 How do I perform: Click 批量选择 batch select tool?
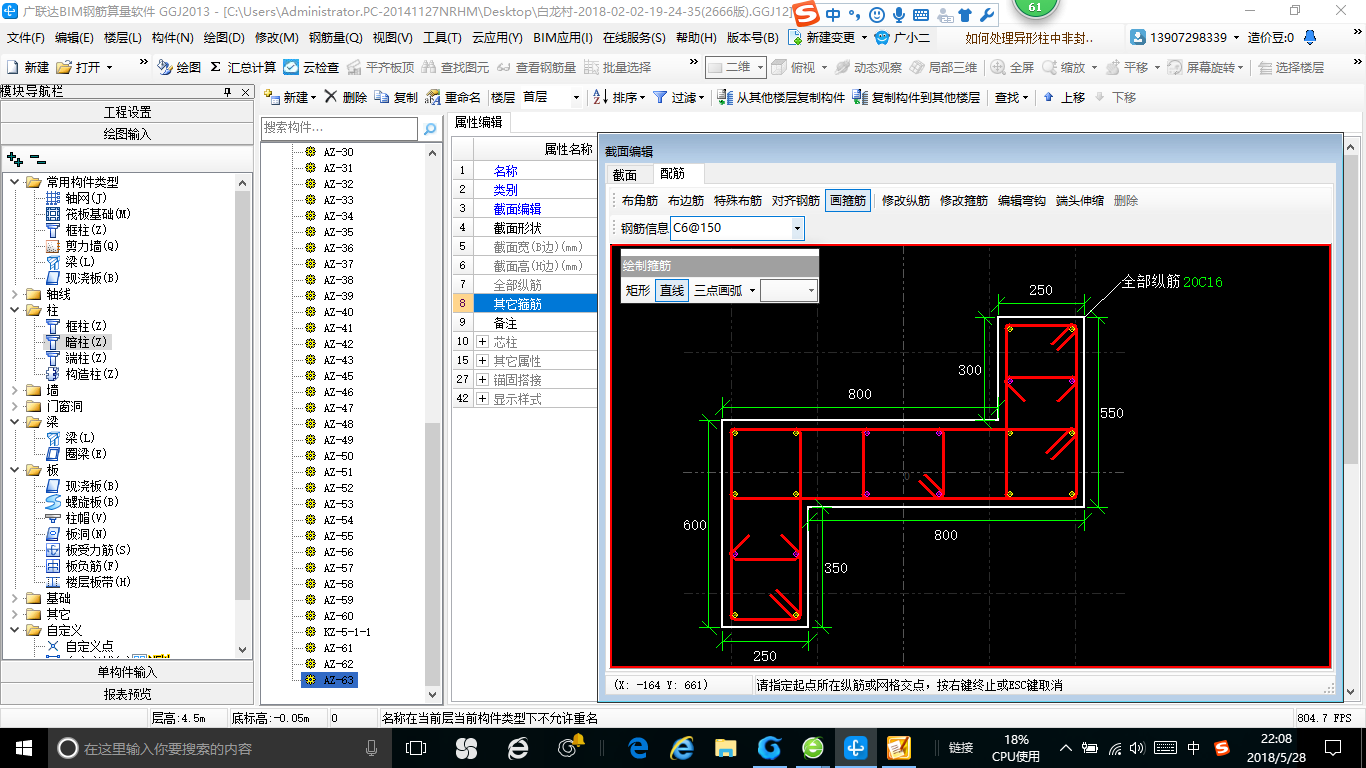coord(617,67)
